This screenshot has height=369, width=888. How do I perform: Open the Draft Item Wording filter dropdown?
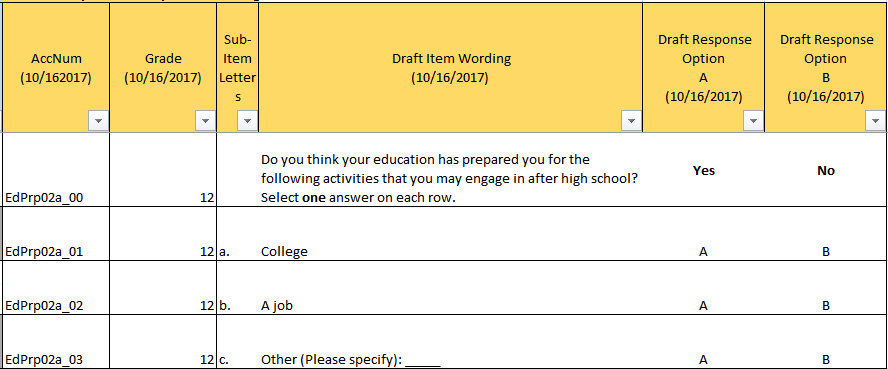pos(631,121)
